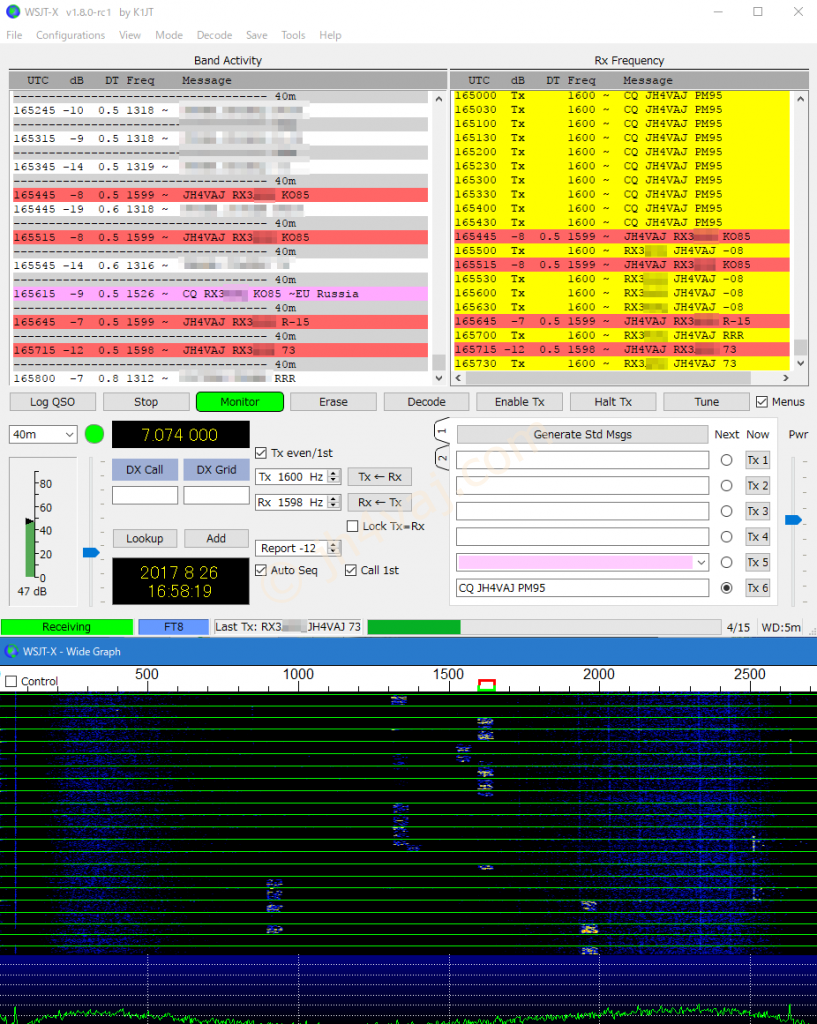This screenshot has height=1024, width=817.
Task: Select tab 2 of message panel
Action: click(442, 458)
